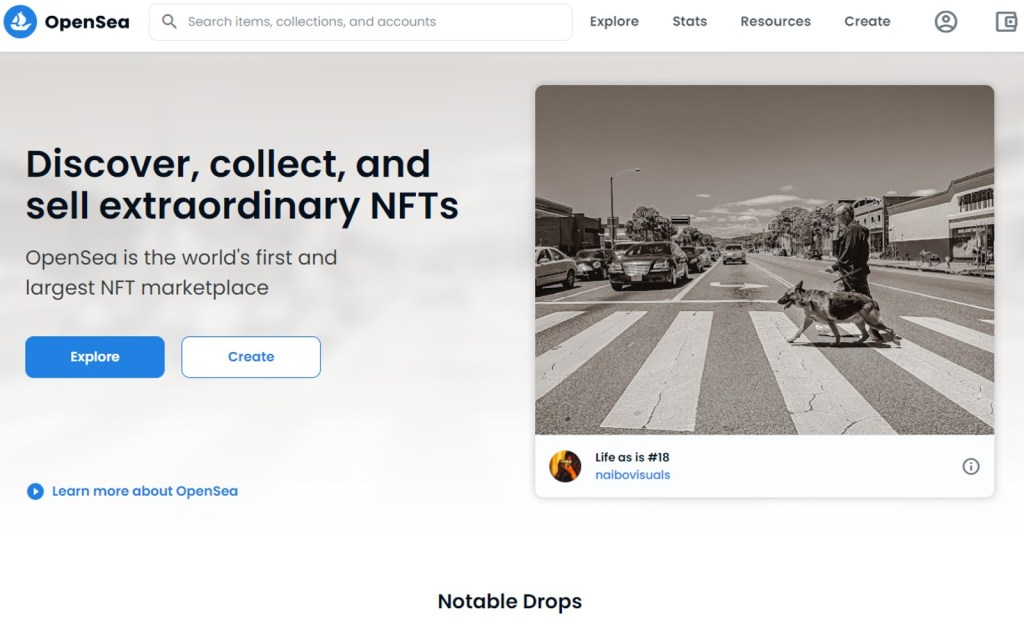Open the wallet icon
Viewport: 1024px width, 640px height.
(x=1003, y=21)
